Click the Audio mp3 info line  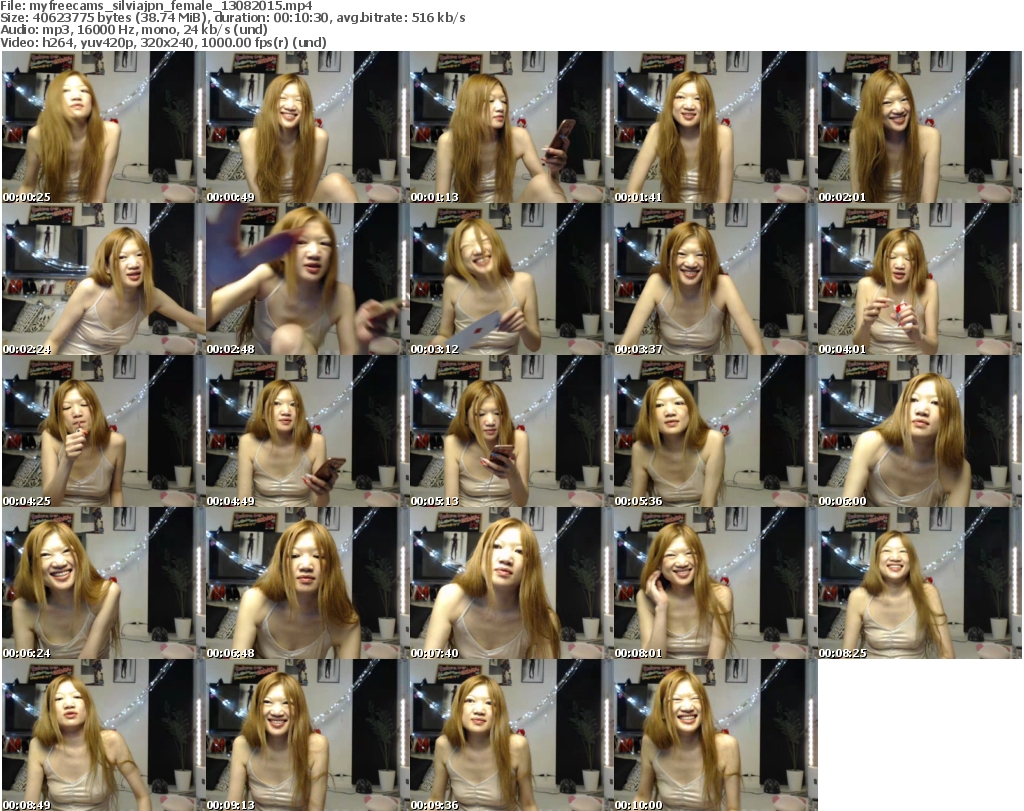click(134, 30)
